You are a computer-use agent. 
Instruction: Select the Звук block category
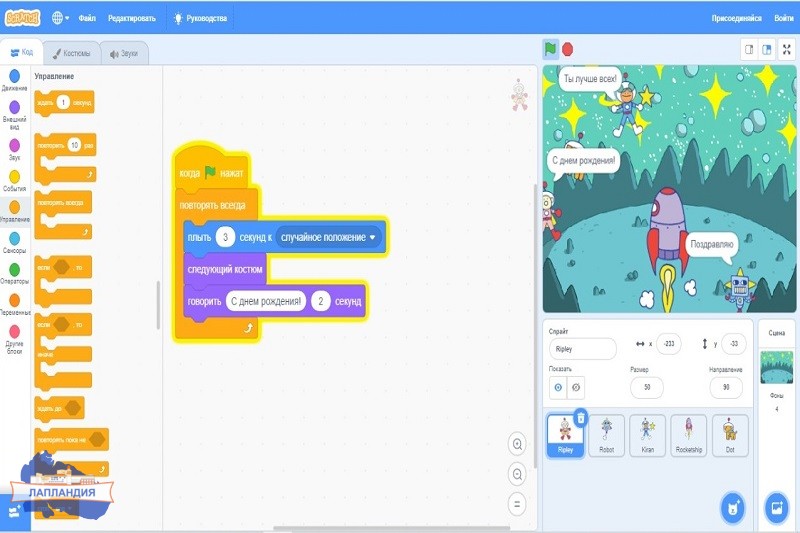[x=15, y=150]
